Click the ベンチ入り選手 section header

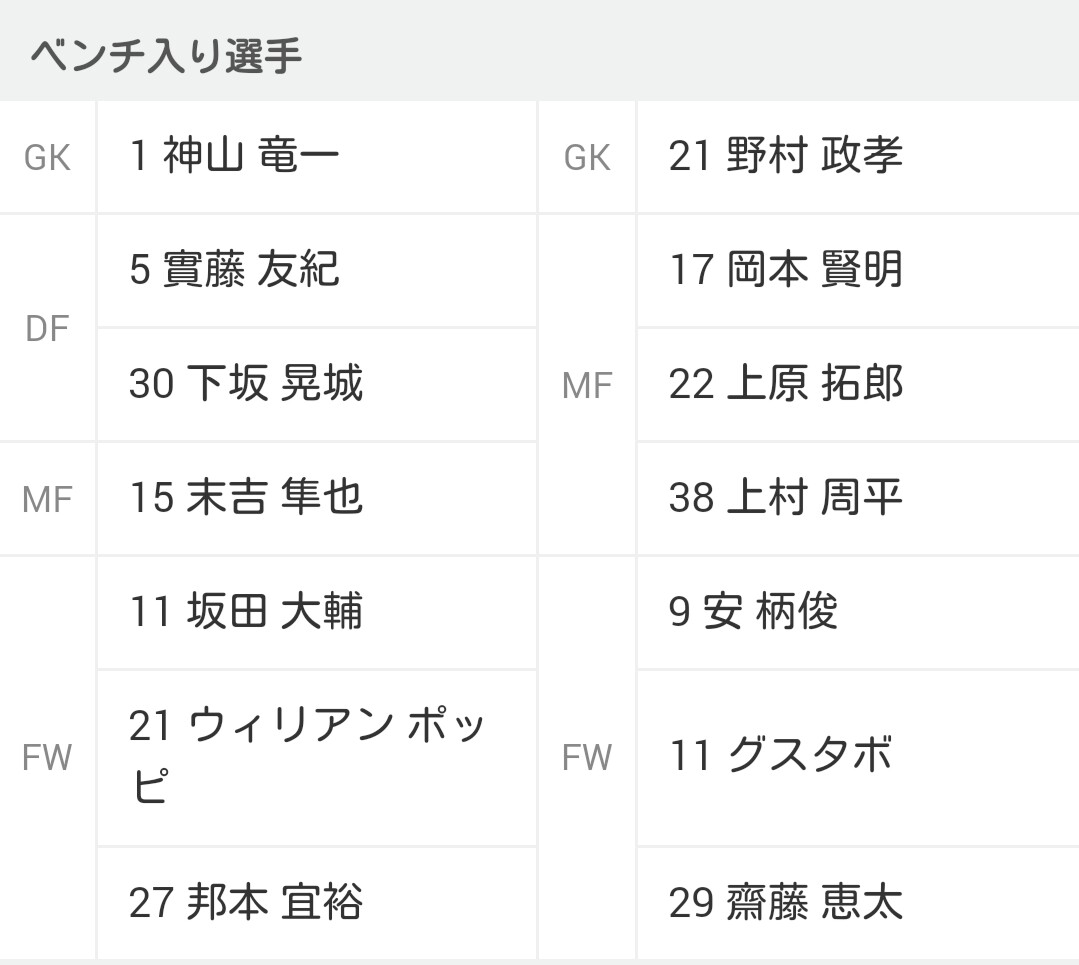click(166, 55)
